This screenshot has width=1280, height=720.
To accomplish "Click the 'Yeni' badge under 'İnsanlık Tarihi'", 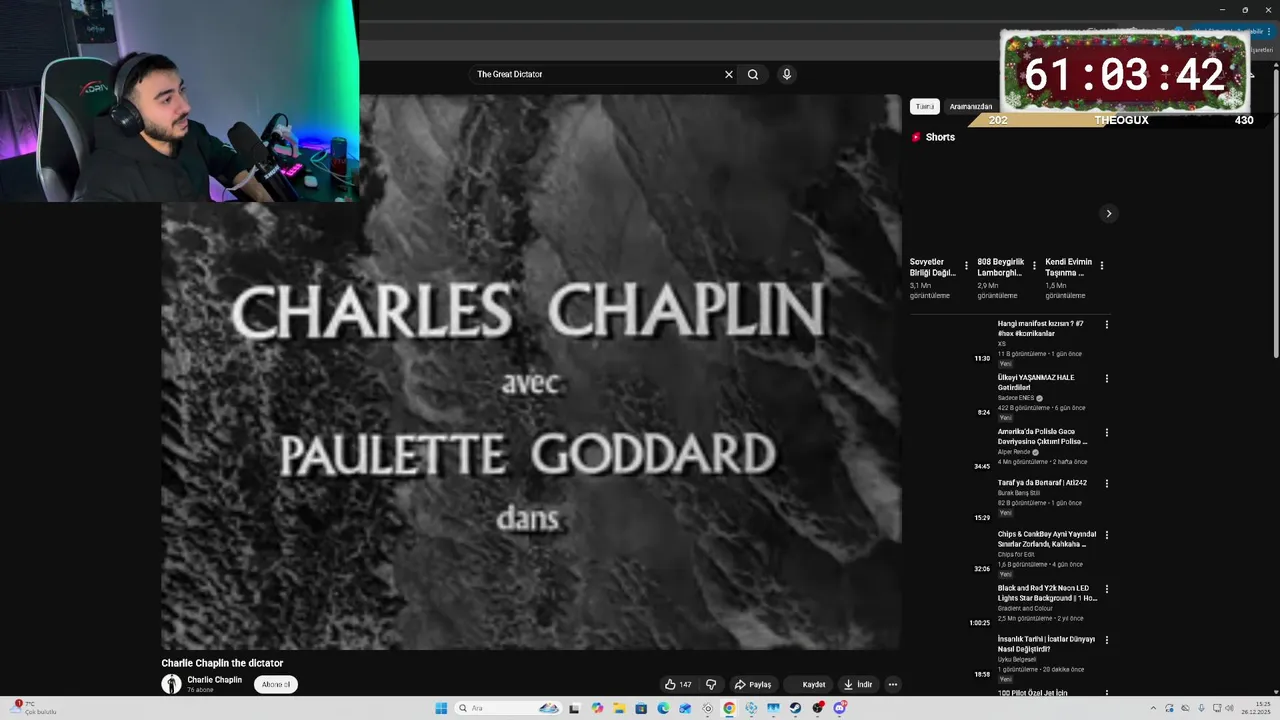I will point(1005,679).
